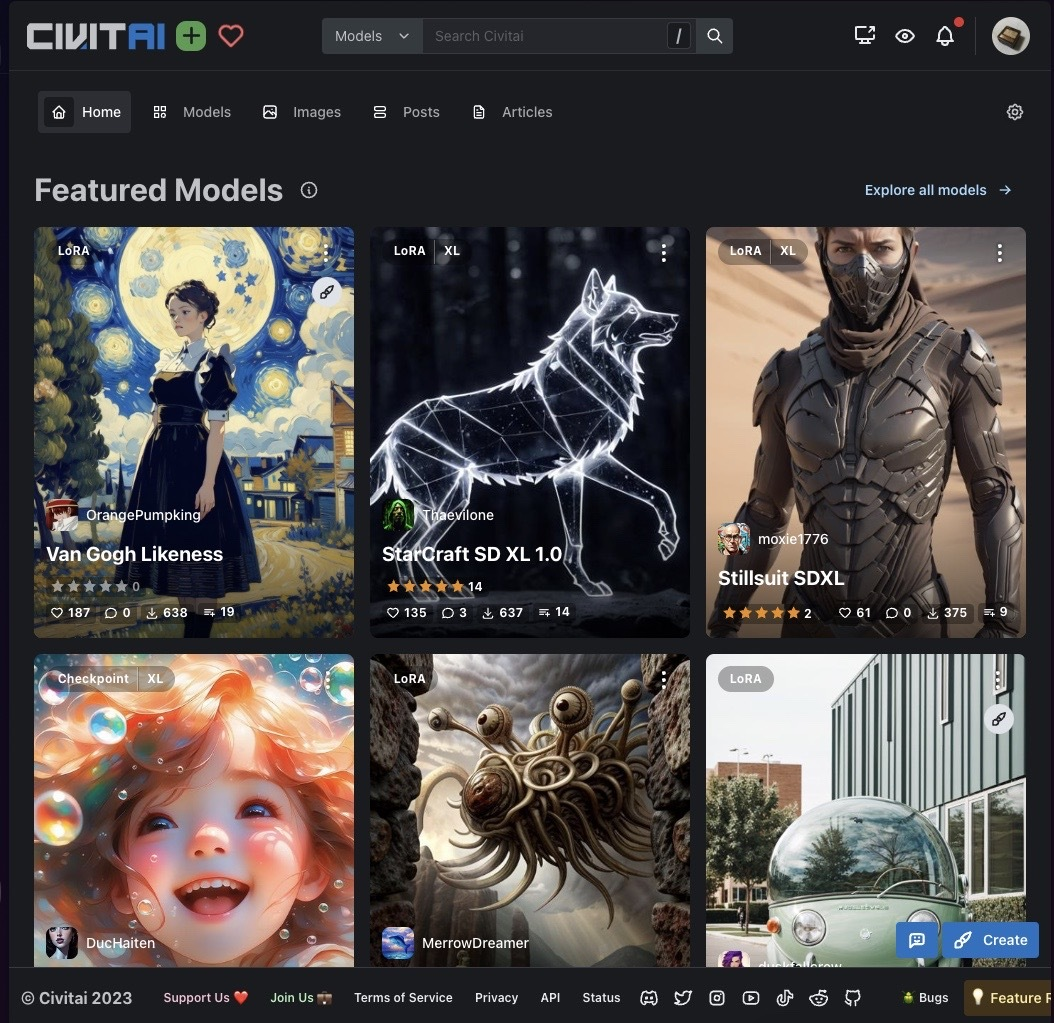Viewport: 1054px width, 1023px height.
Task: Click moxie1776 creator name
Action: pyautogui.click(x=793, y=539)
